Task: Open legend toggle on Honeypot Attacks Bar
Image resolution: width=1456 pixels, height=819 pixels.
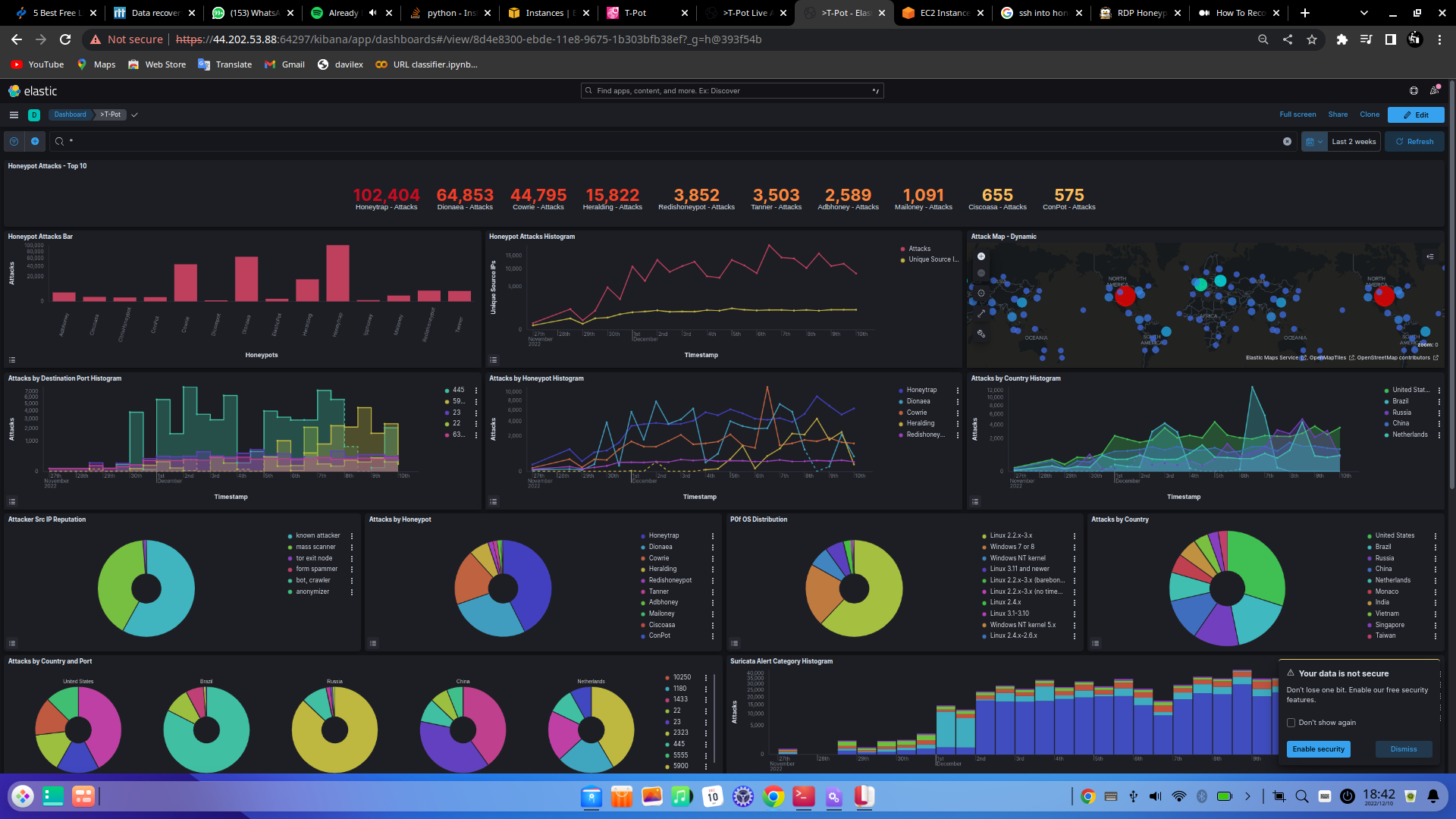Action: pyautogui.click(x=12, y=360)
